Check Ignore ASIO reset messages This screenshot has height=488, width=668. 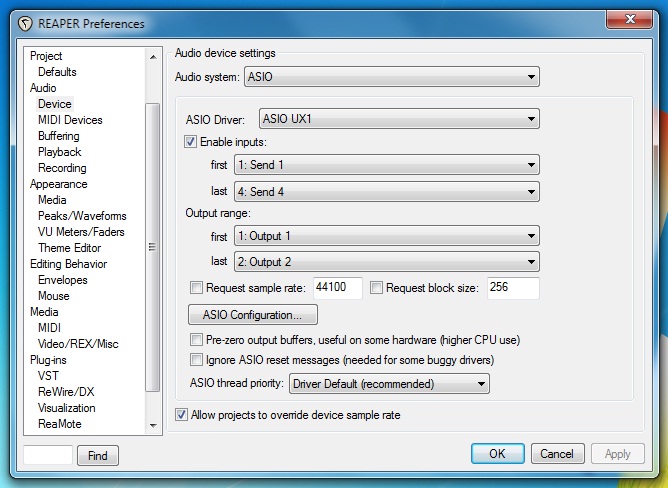click(x=196, y=360)
